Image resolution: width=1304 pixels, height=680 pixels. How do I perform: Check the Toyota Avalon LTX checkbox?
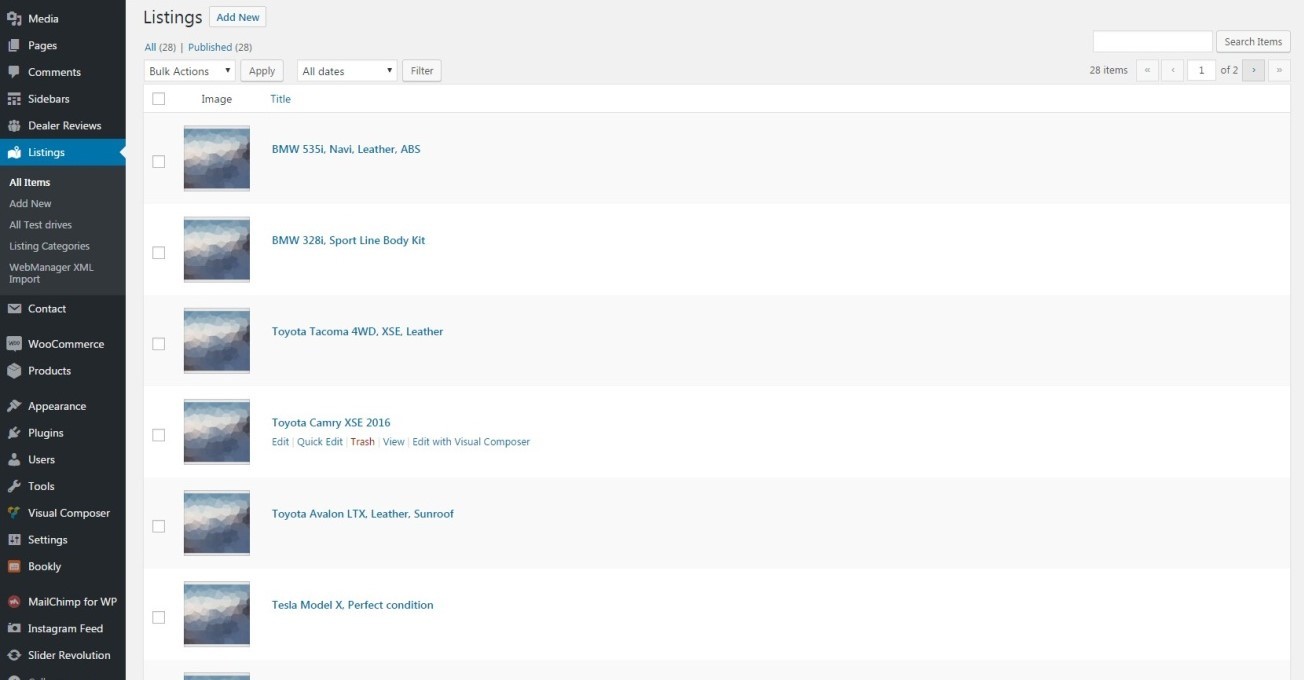pyautogui.click(x=158, y=526)
